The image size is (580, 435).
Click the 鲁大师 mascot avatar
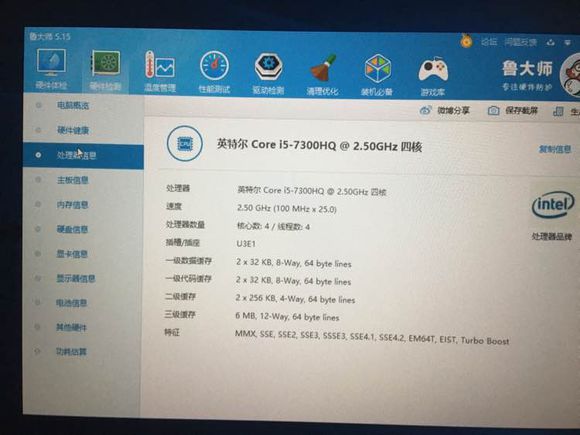[571, 75]
